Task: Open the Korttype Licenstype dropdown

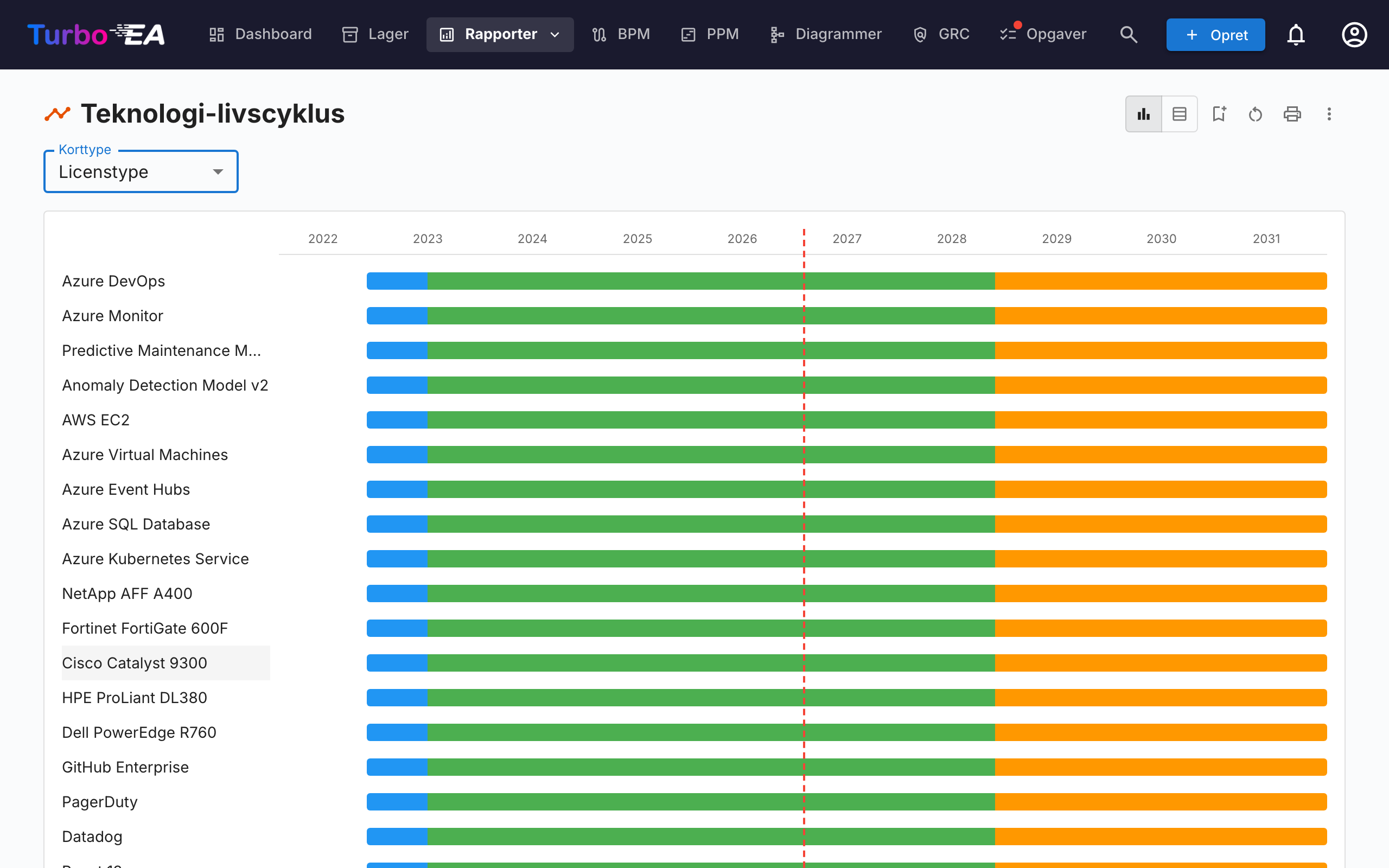Action: pos(141,171)
